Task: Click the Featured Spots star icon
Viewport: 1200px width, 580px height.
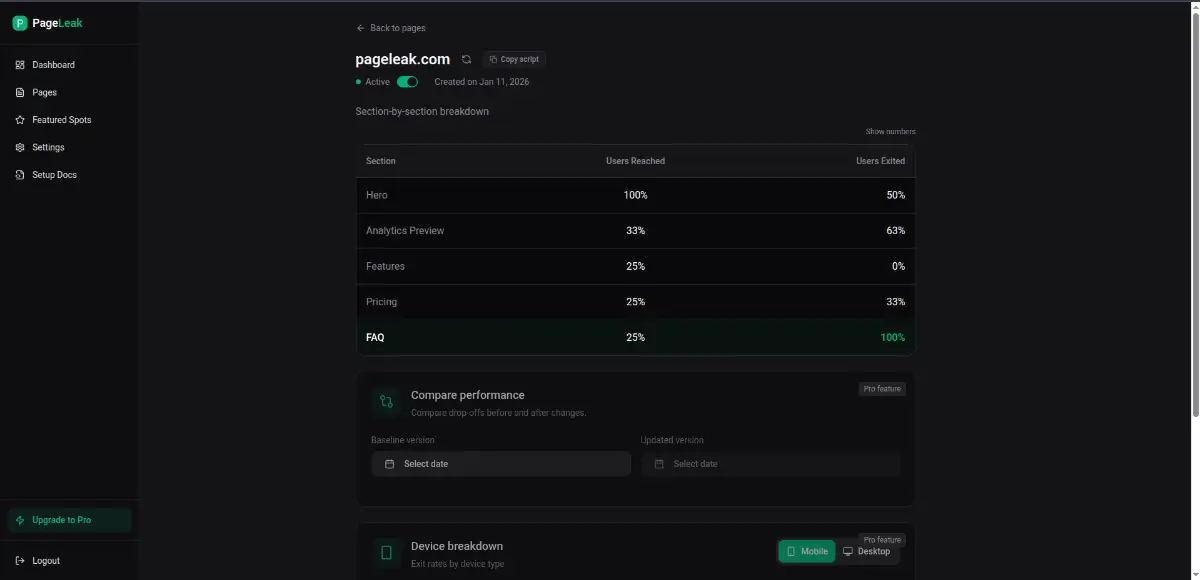Action: [x=21, y=120]
